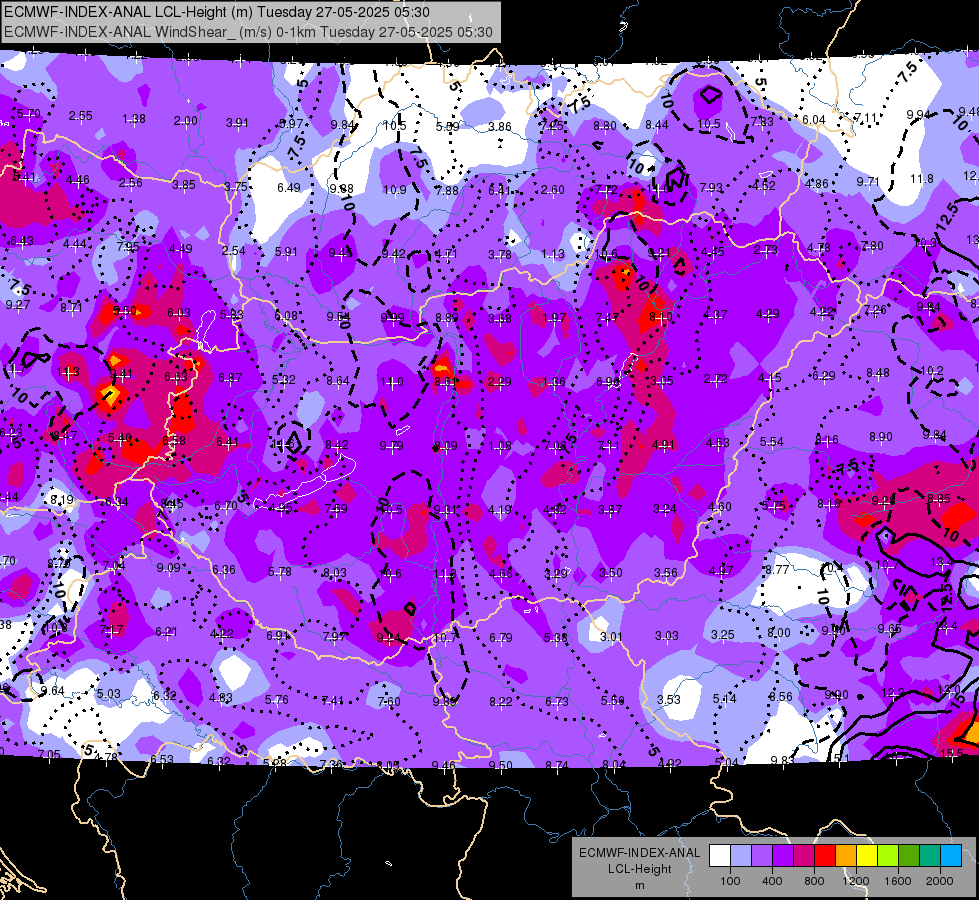Click the wind shear value '3.24'

(x=665, y=508)
